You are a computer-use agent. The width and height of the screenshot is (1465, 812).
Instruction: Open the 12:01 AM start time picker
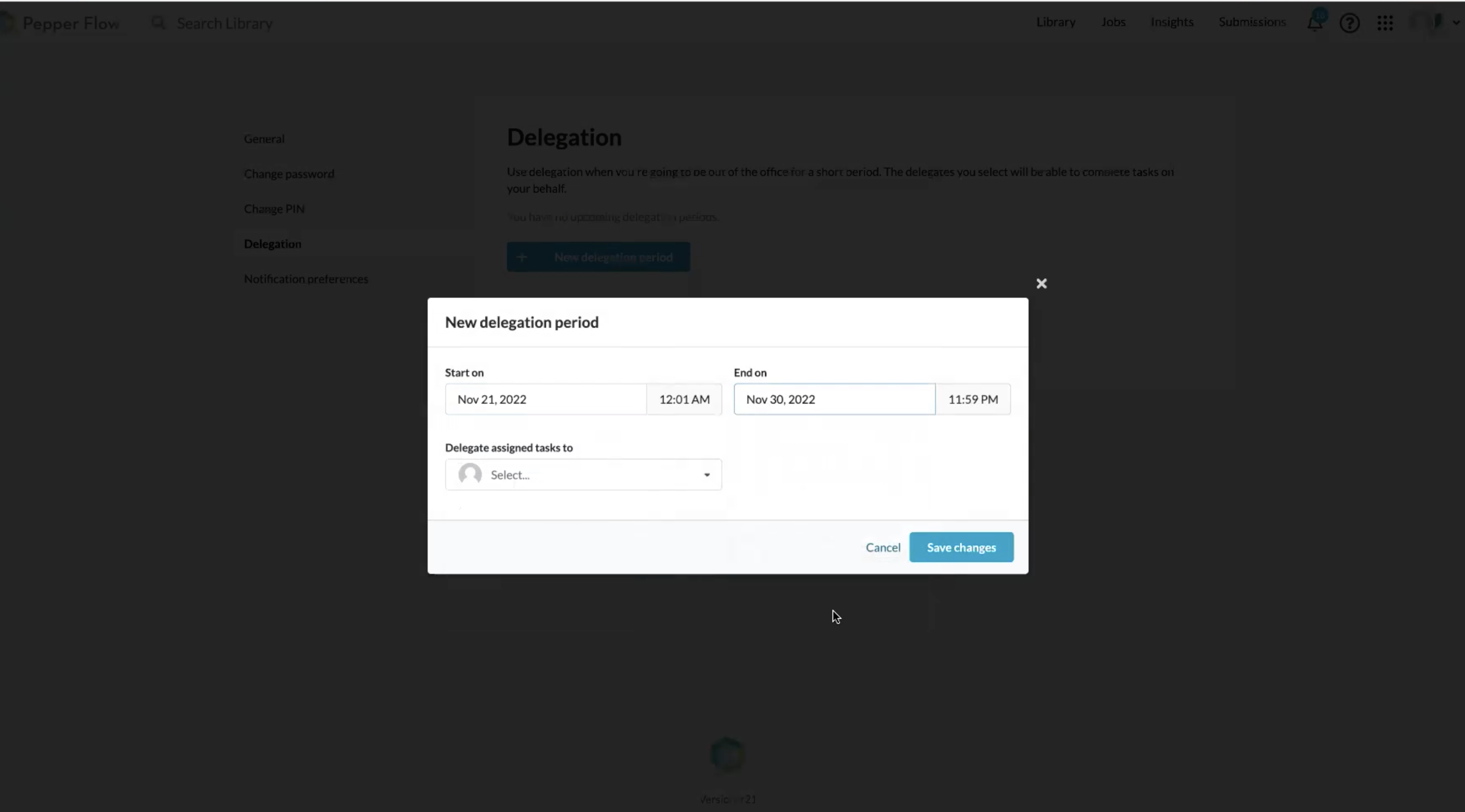[684, 400]
